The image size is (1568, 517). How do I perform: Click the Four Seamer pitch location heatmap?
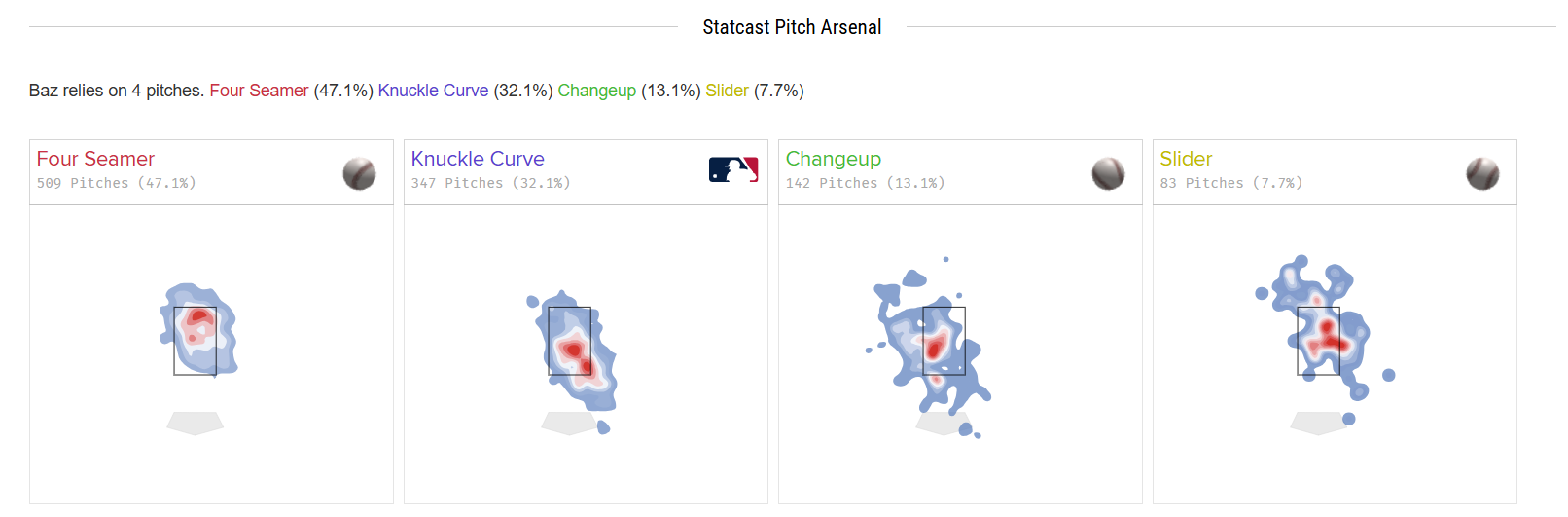[x=199, y=331]
